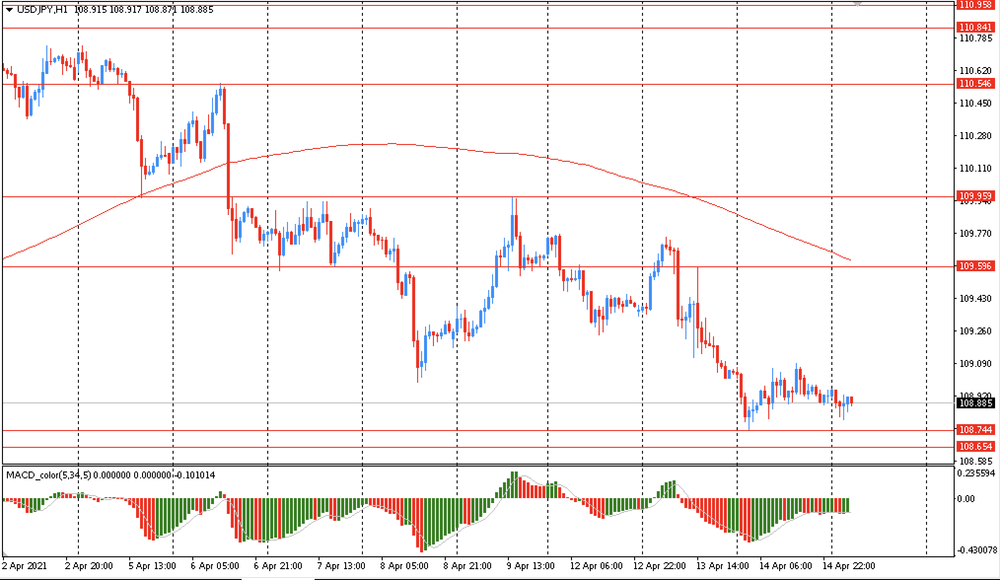This screenshot has height=580, width=1000.
Task: Click the 8 Apr 05:00 time axis label
Action: click(404, 566)
